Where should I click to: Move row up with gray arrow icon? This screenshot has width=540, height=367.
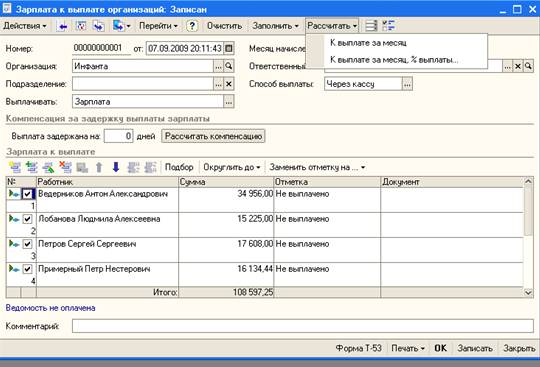tap(99, 167)
